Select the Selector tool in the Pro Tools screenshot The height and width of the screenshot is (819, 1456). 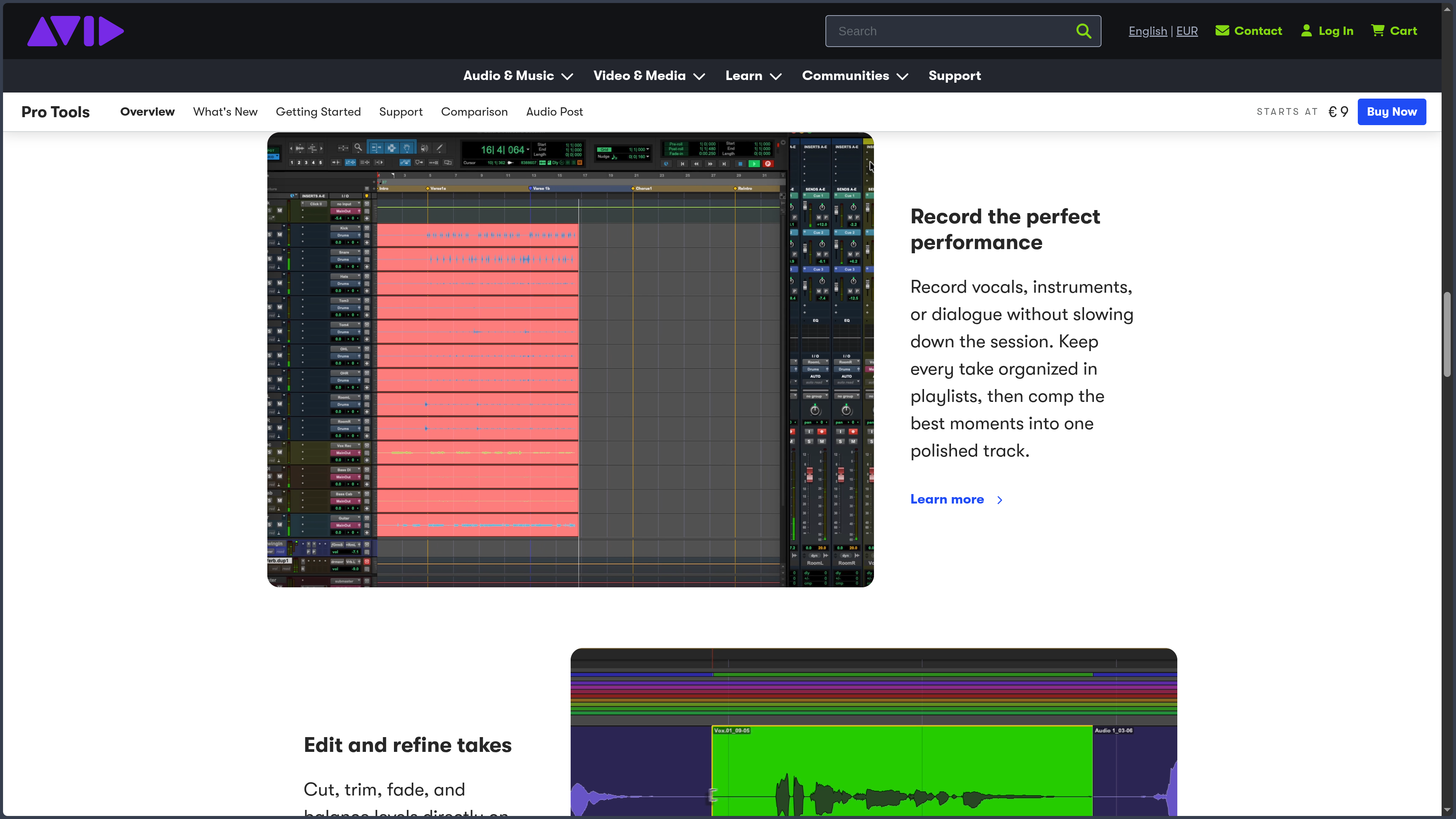pos(392,148)
